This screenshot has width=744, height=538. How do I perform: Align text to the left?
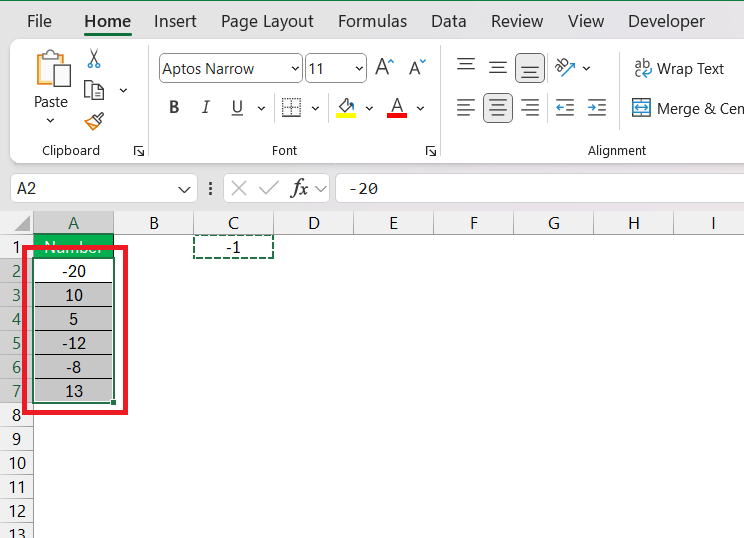pyautogui.click(x=466, y=108)
